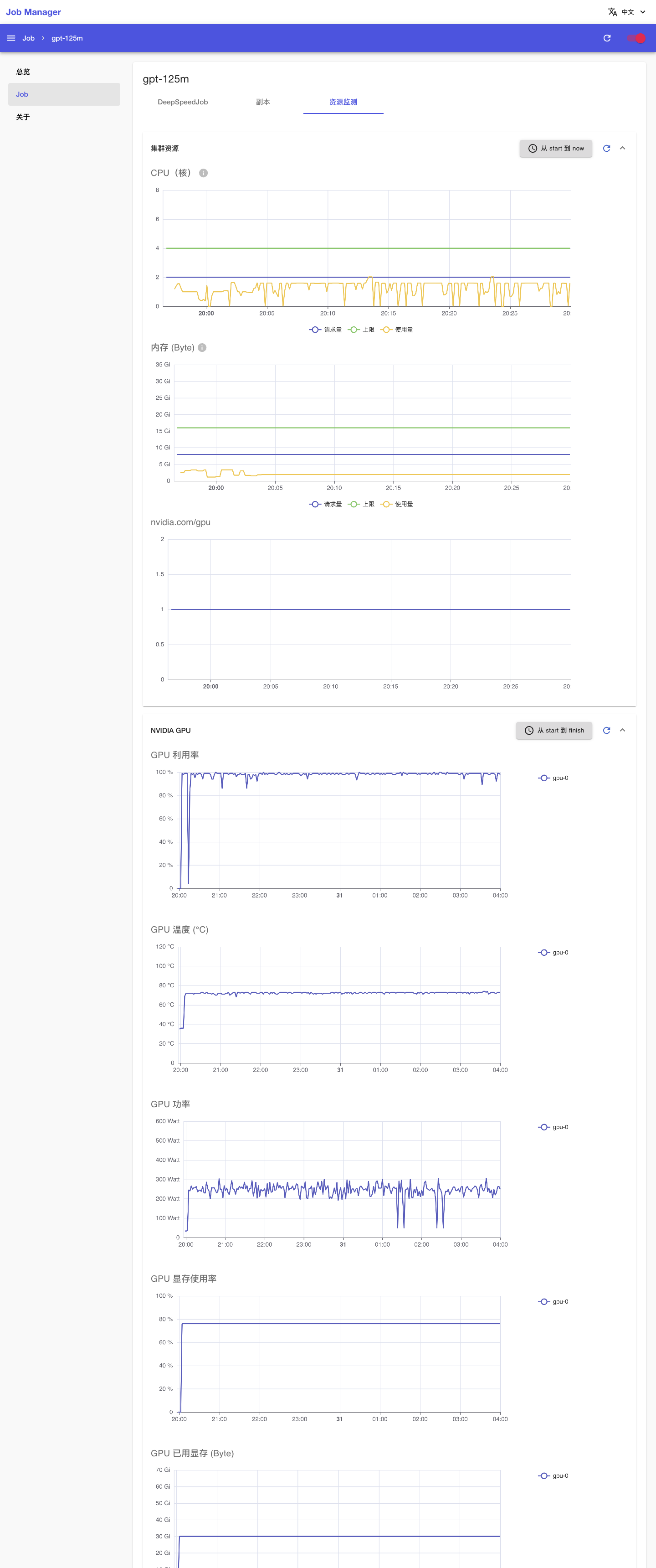Image resolution: width=656 pixels, height=1568 pixels.
Task: Refresh the NVIDIA GPU panel
Action: pyautogui.click(x=607, y=730)
